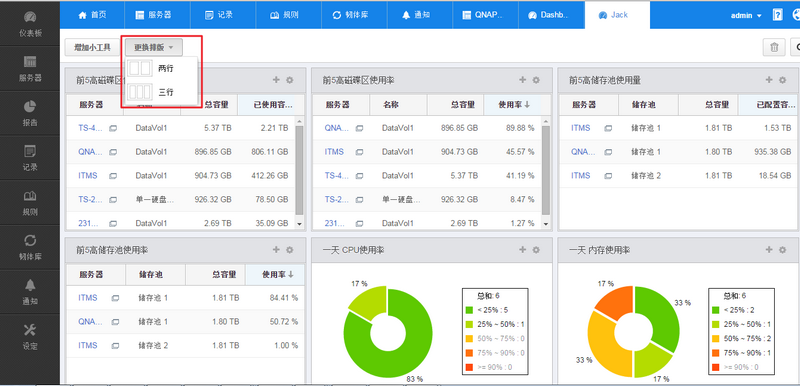This screenshot has height=386, width=800.
Task: Switch to the 规则 top tab
Action: pos(289,15)
